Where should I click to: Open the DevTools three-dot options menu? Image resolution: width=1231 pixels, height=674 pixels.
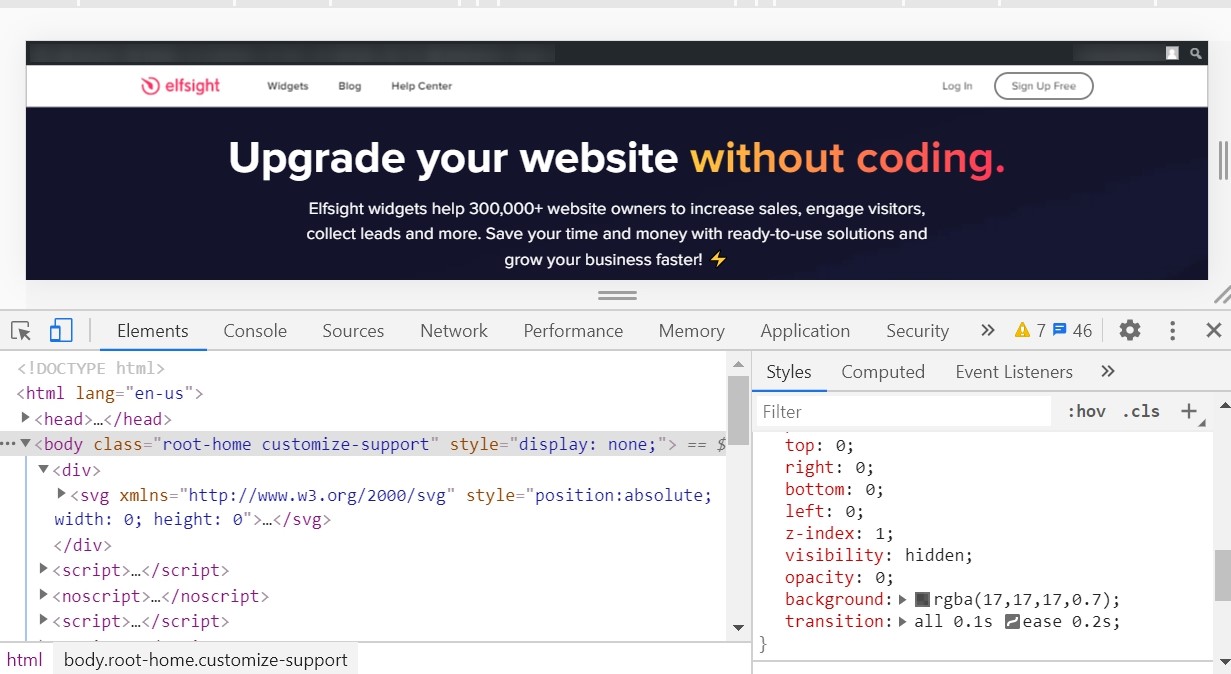pos(1172,331)
